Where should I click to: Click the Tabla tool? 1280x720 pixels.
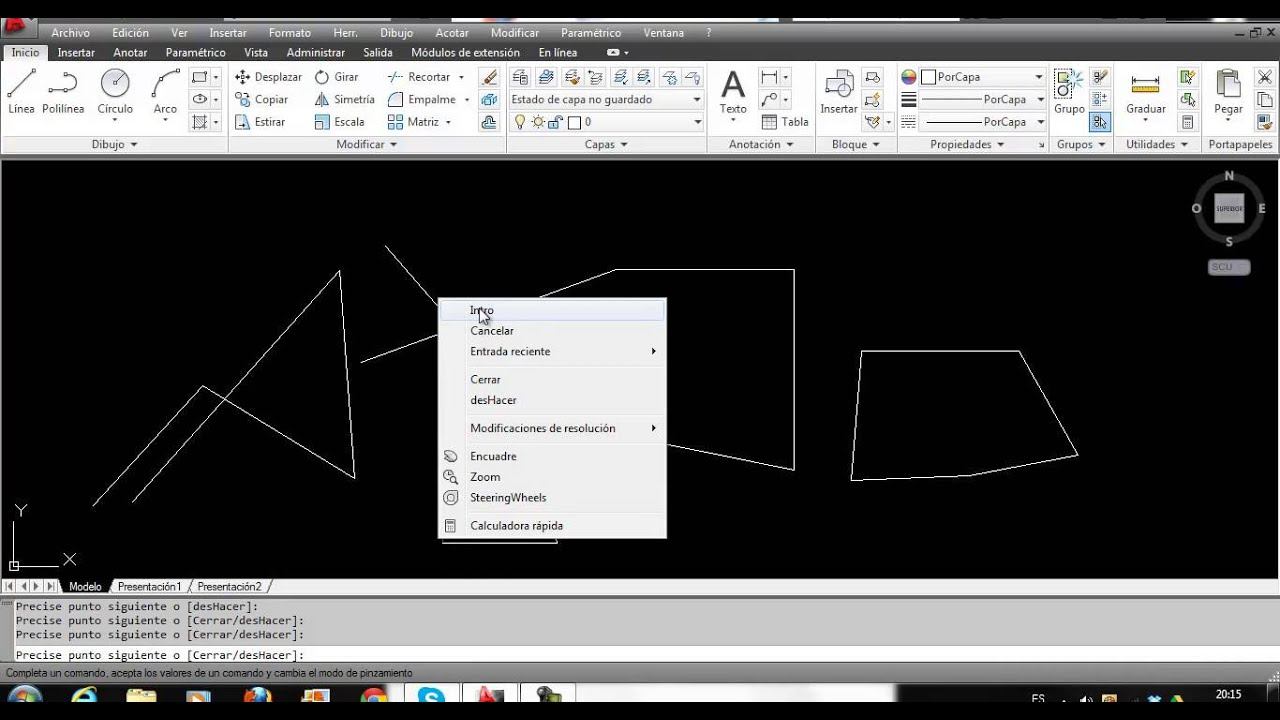coord(785,122)
